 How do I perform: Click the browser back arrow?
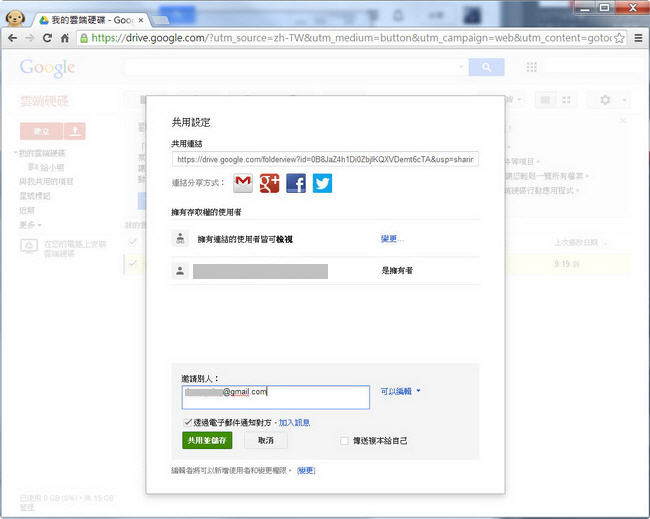pyautogui.click(x=13, y=38)
